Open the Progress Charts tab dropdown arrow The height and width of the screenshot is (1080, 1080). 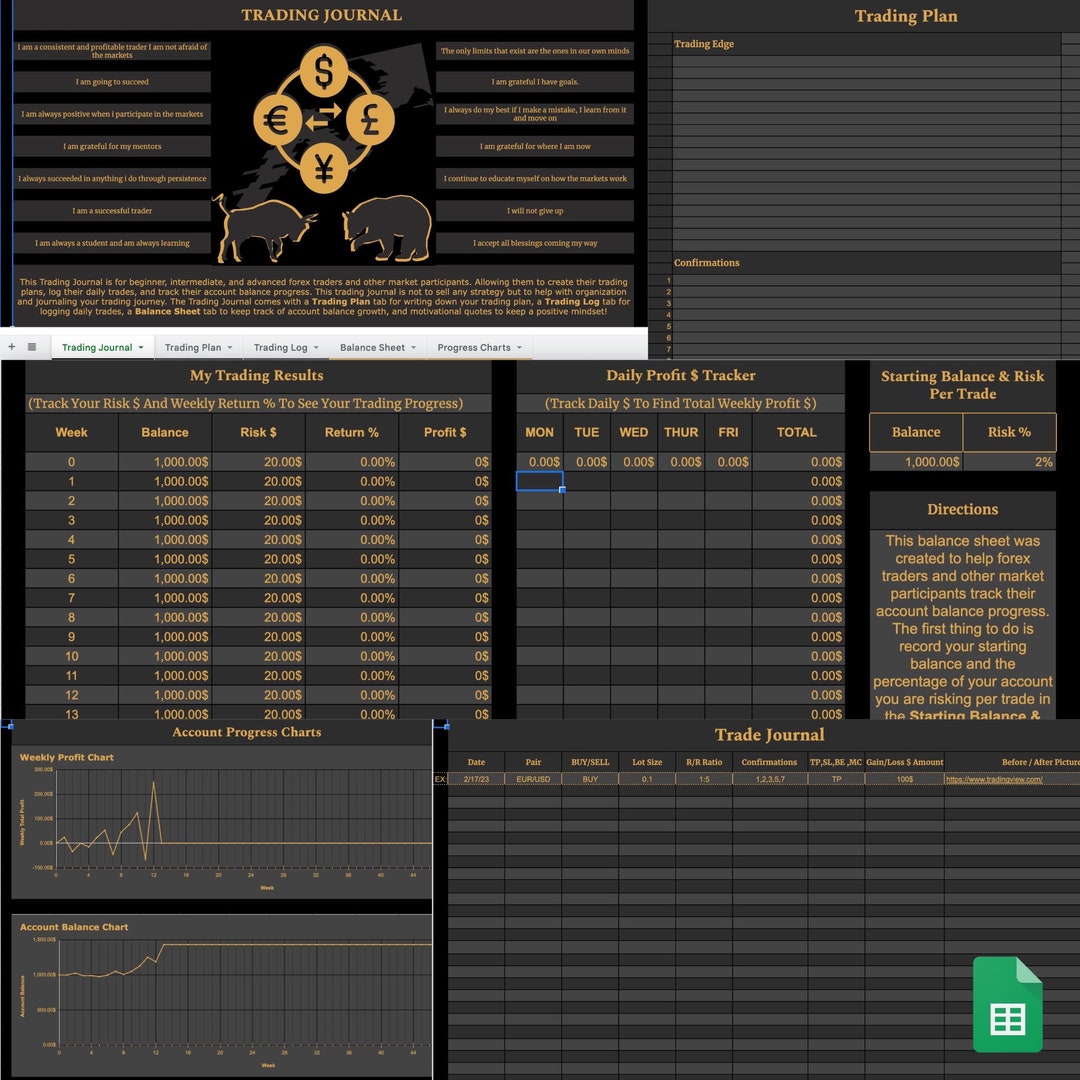pos(517,348)
